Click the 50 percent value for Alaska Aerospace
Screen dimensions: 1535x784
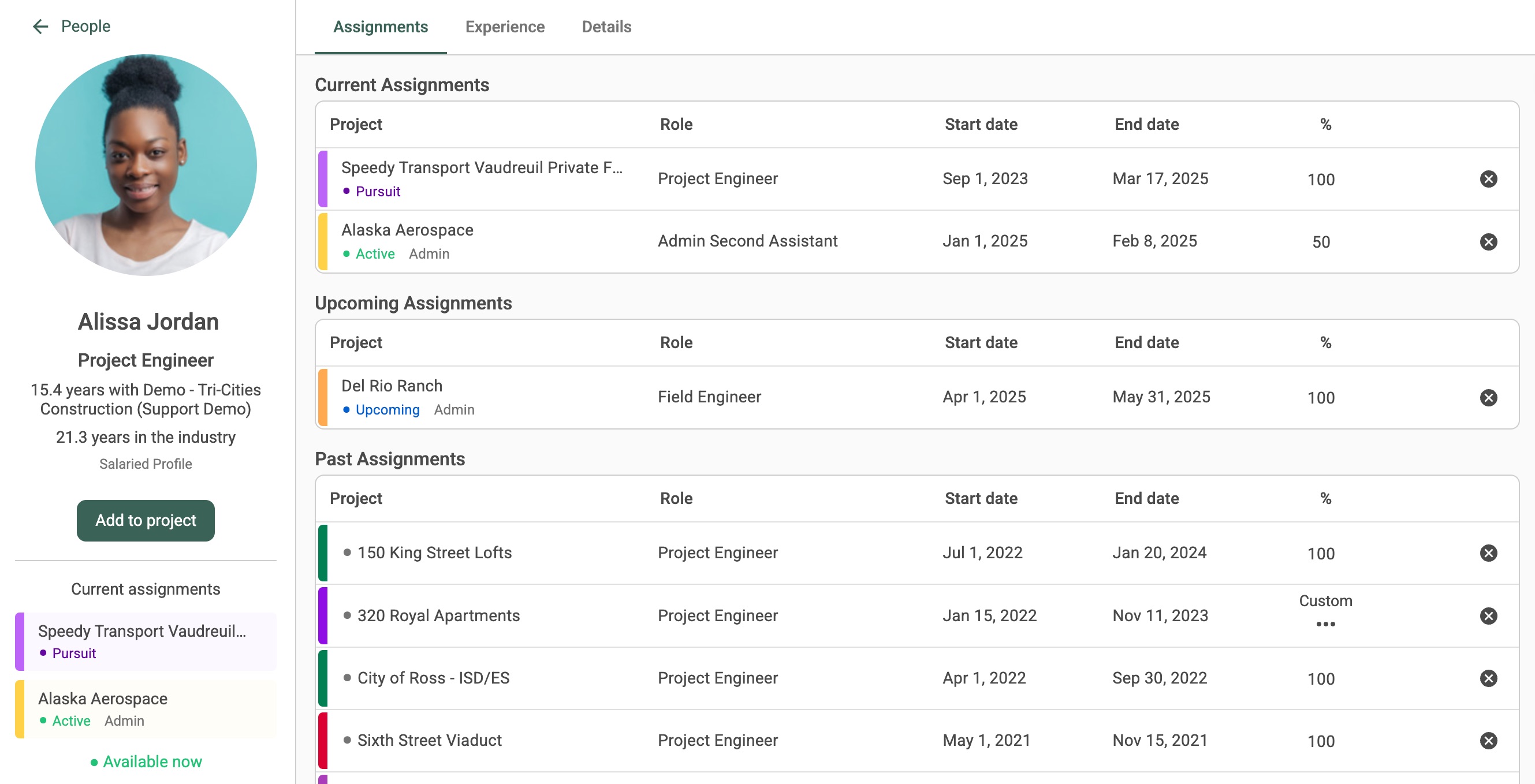(x=1321, y=242)
